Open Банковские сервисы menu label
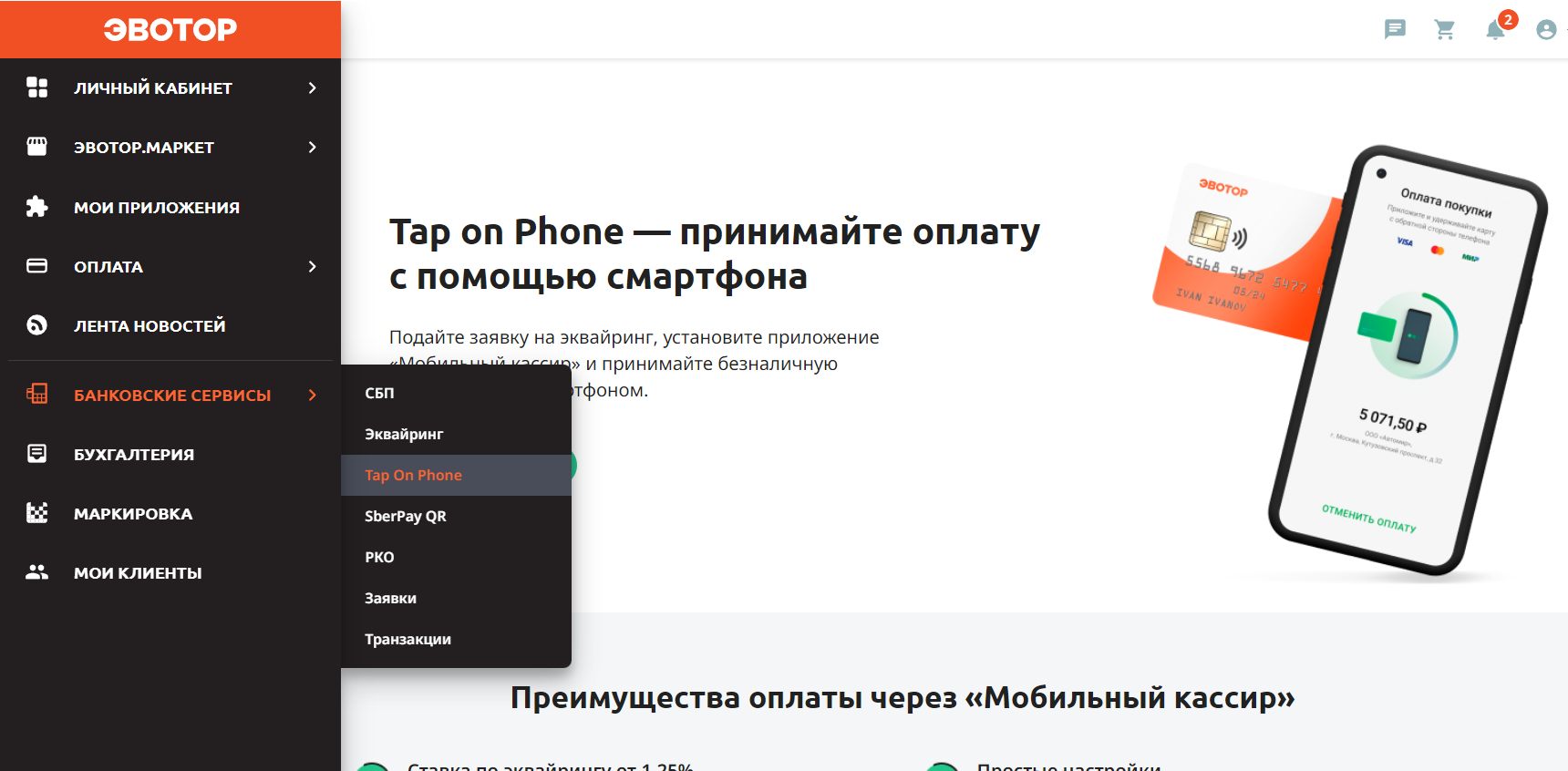This screenshot has height=771, width=1568. [x=172, y=396]
